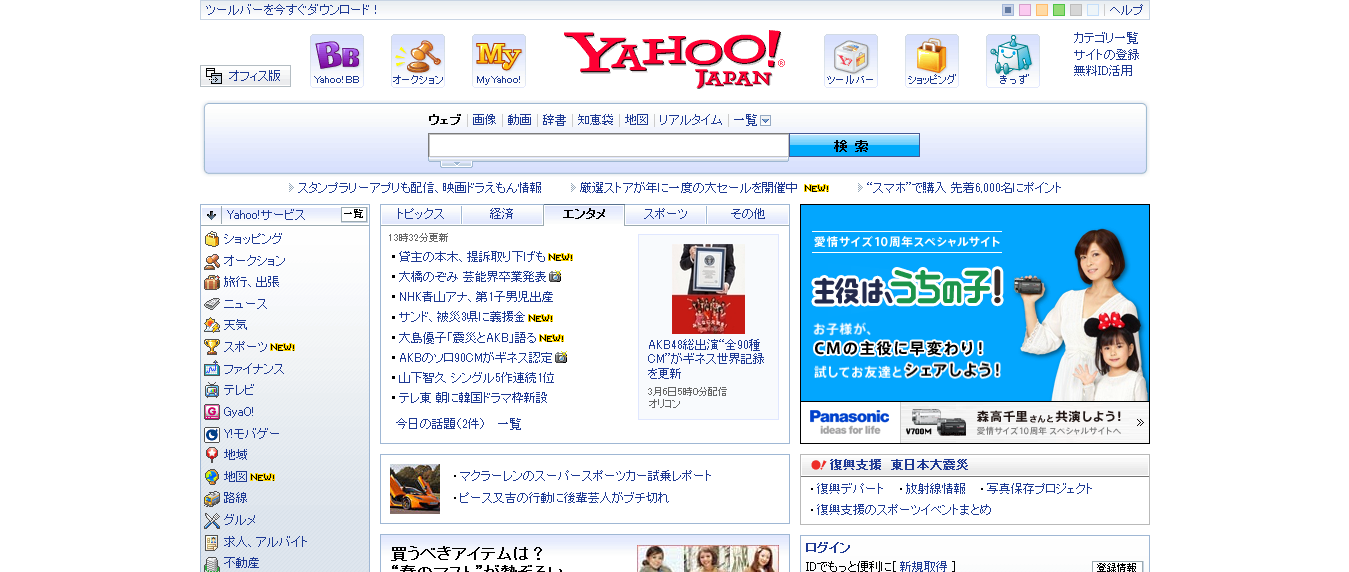Read the NHK青山アナ、第1子男児出産 headline
1349x572 pixels.
point(476,297)
